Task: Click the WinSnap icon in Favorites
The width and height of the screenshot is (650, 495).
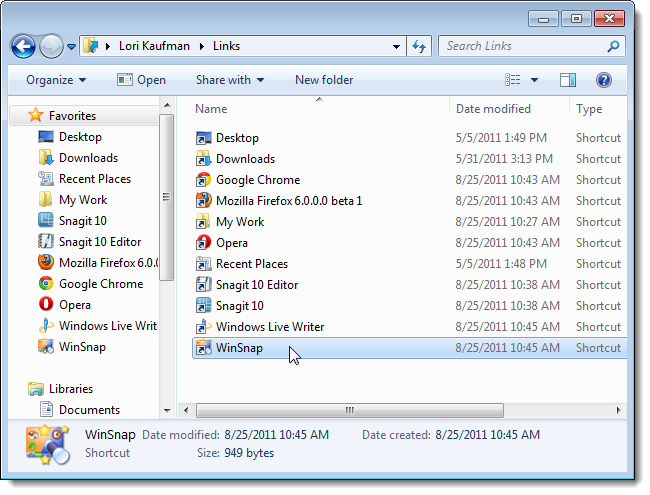Action: [x=46, y=347]
